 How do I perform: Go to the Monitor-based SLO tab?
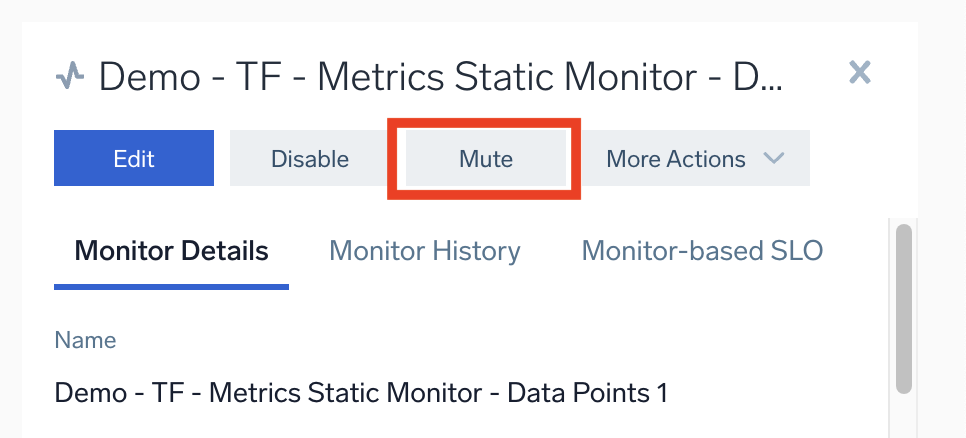click(x=702, y=250)
